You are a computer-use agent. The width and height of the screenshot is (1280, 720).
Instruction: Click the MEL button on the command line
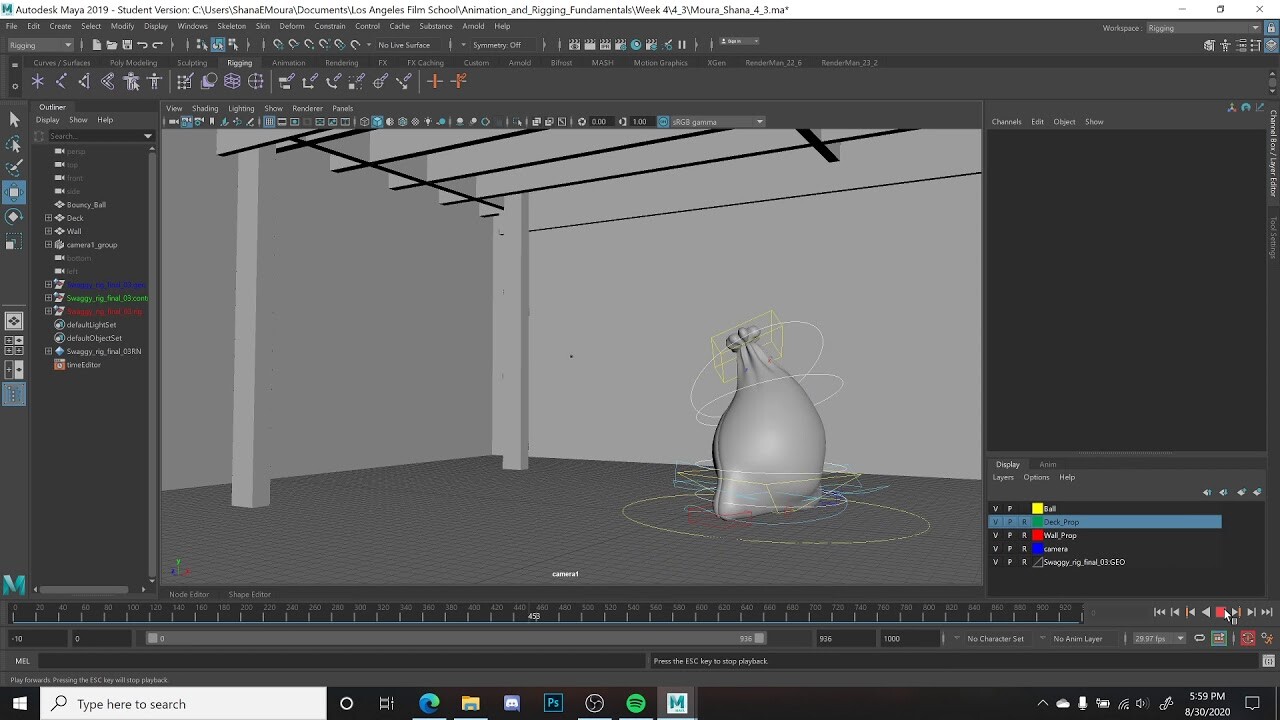(21, 660)
